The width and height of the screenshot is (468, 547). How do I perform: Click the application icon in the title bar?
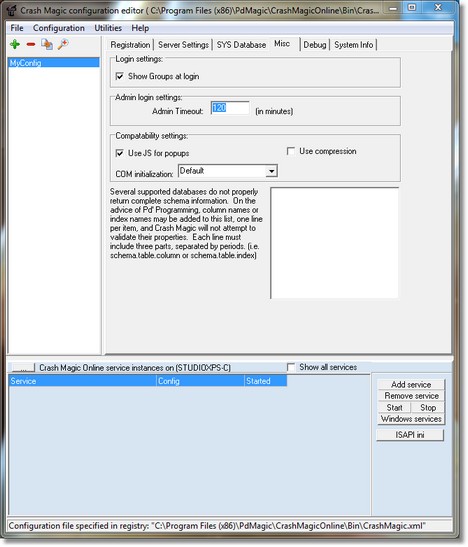tap(12, 10)
